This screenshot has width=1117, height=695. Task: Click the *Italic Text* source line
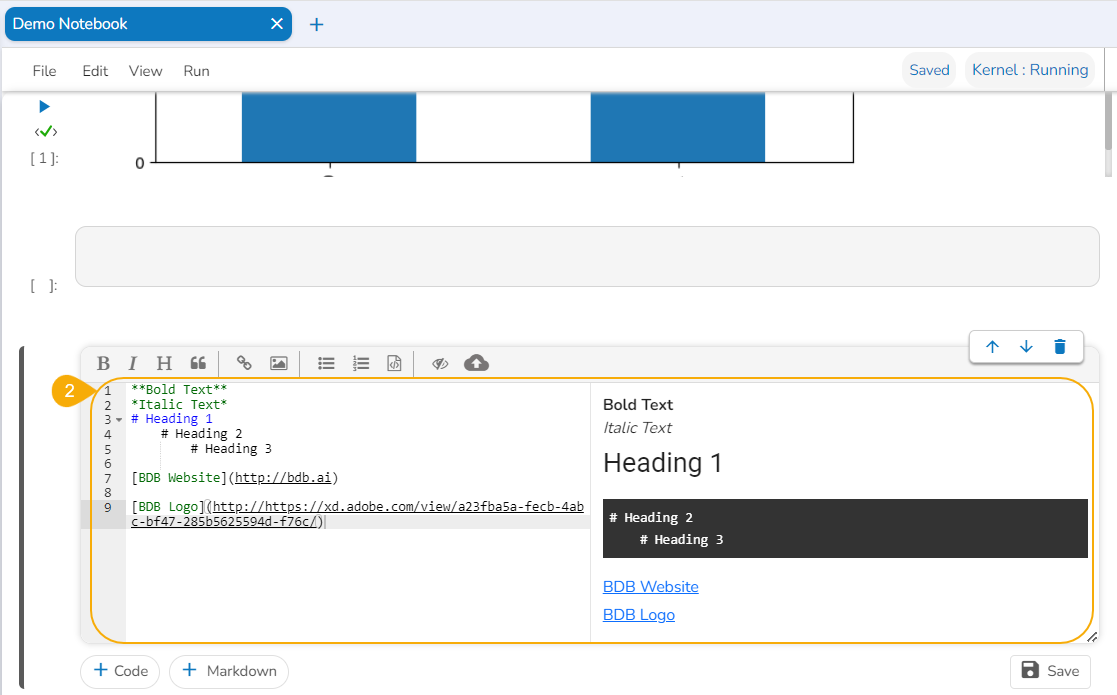179,404
